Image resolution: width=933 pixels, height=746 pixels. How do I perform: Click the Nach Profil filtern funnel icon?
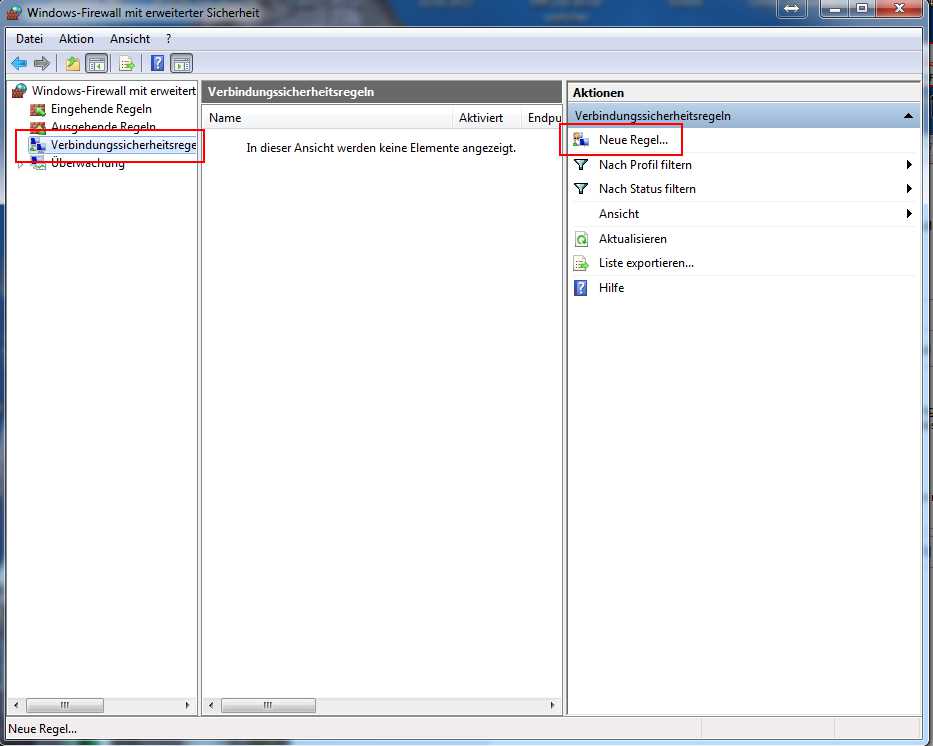[581, 164]
